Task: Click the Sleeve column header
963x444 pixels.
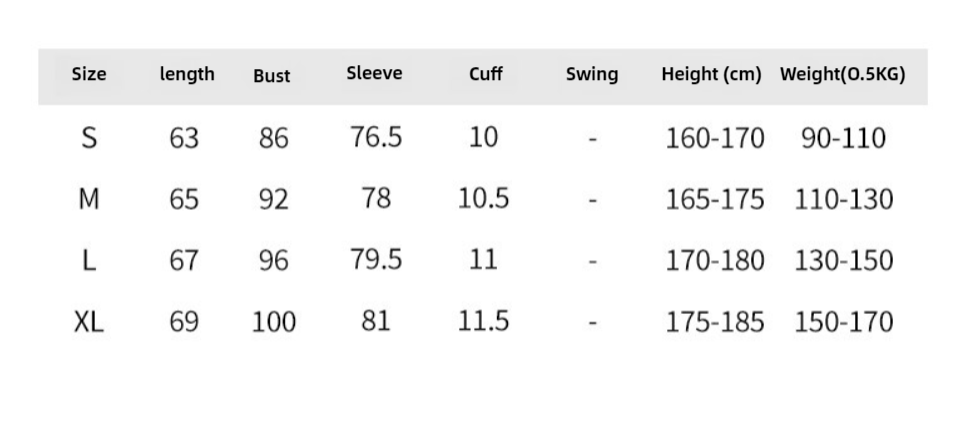Action: (374, 73)
